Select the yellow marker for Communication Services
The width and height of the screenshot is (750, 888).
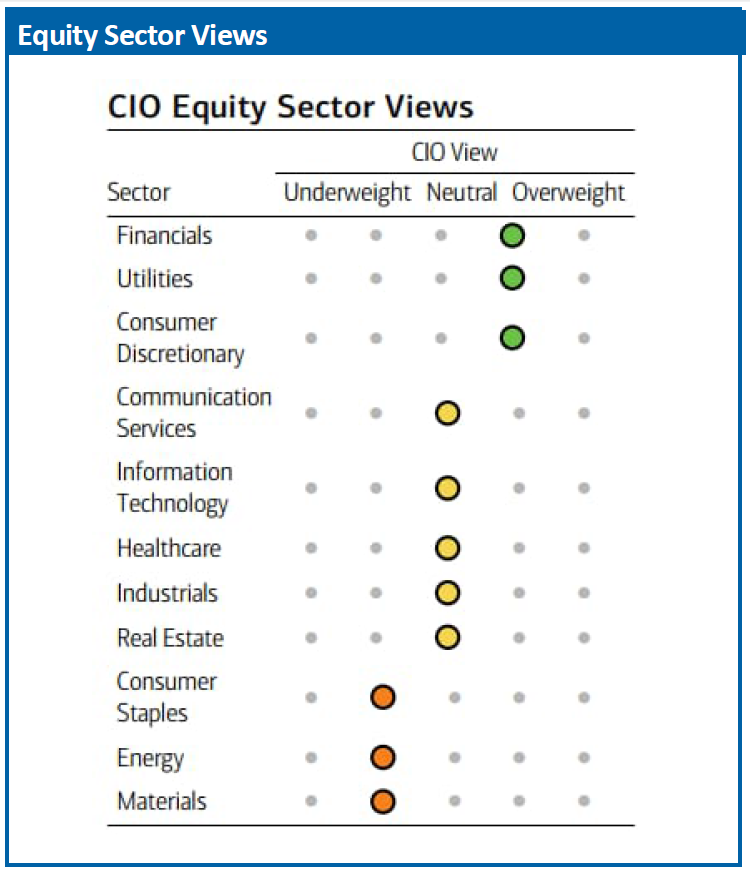[447, 413]
